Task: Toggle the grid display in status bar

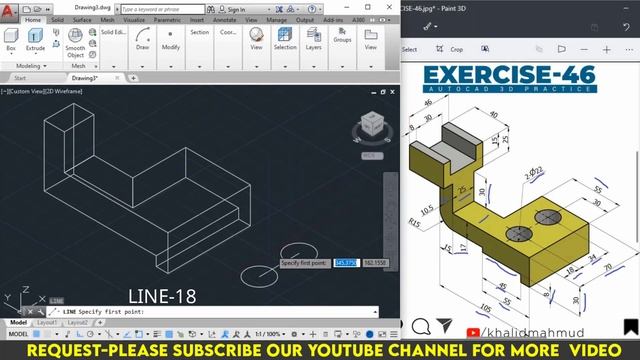Action: 36,334
